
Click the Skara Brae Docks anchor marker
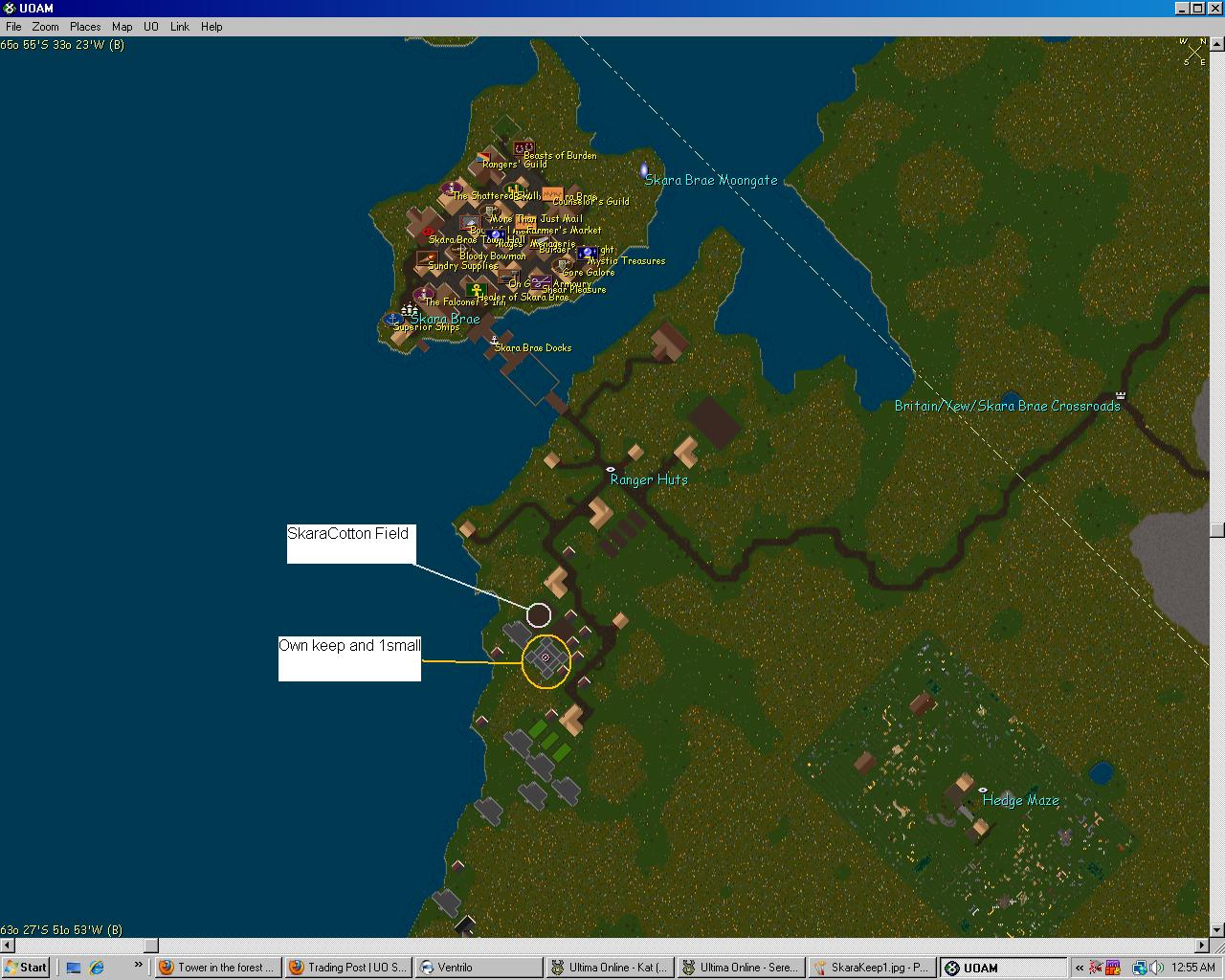(x=494, y=341)
